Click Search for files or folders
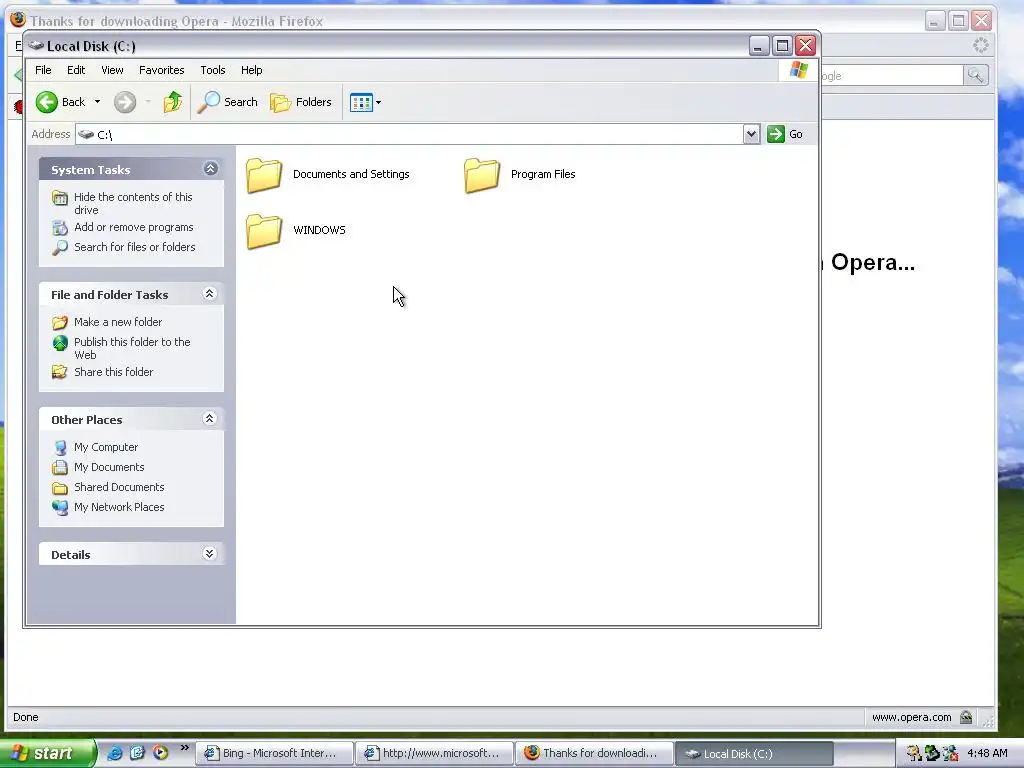The height and width of the screenshot is (768, 1024). tap(135, 247)
